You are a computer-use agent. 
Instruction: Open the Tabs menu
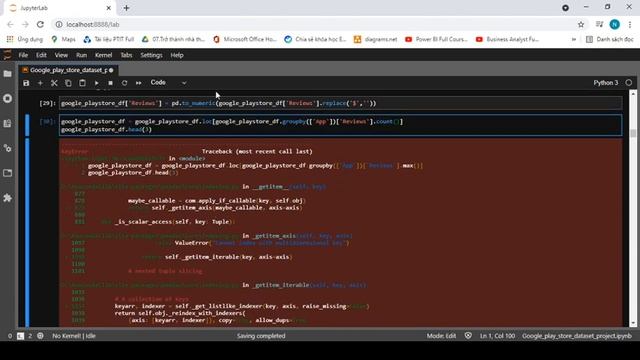(x=126, y=55)
